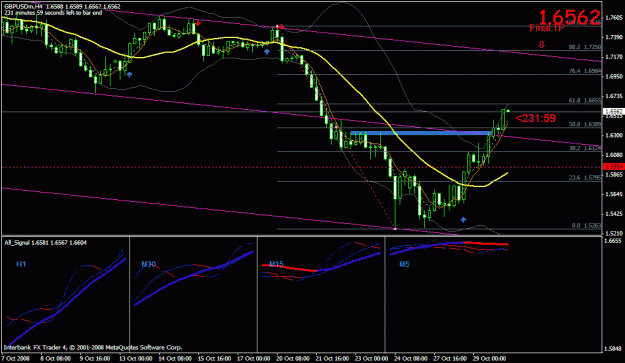The image size is (625, 363).
Task: Select the red '<231:59' countdown label
Action: point(536,118)
